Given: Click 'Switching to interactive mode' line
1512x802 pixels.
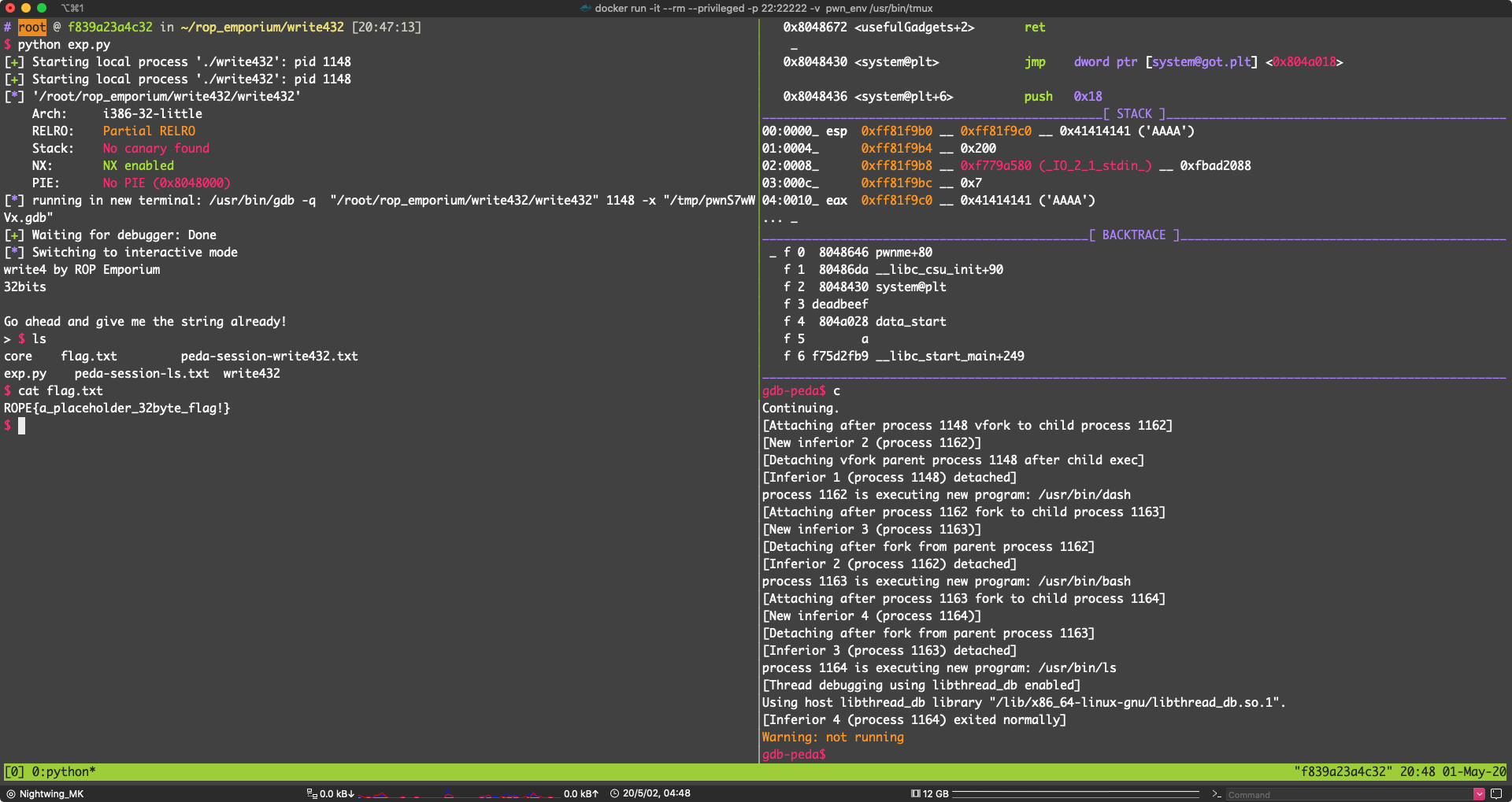Looking at the screenshot, I should [x=135, y=253].
